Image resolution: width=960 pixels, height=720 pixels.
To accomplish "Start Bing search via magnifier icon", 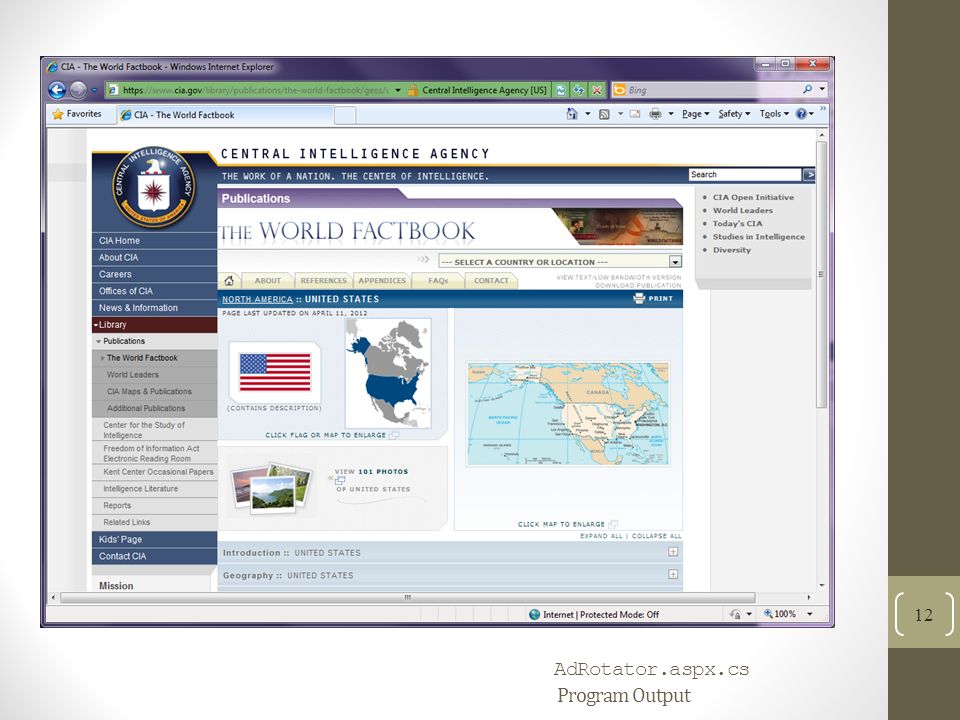I will (x=808, y=89).
